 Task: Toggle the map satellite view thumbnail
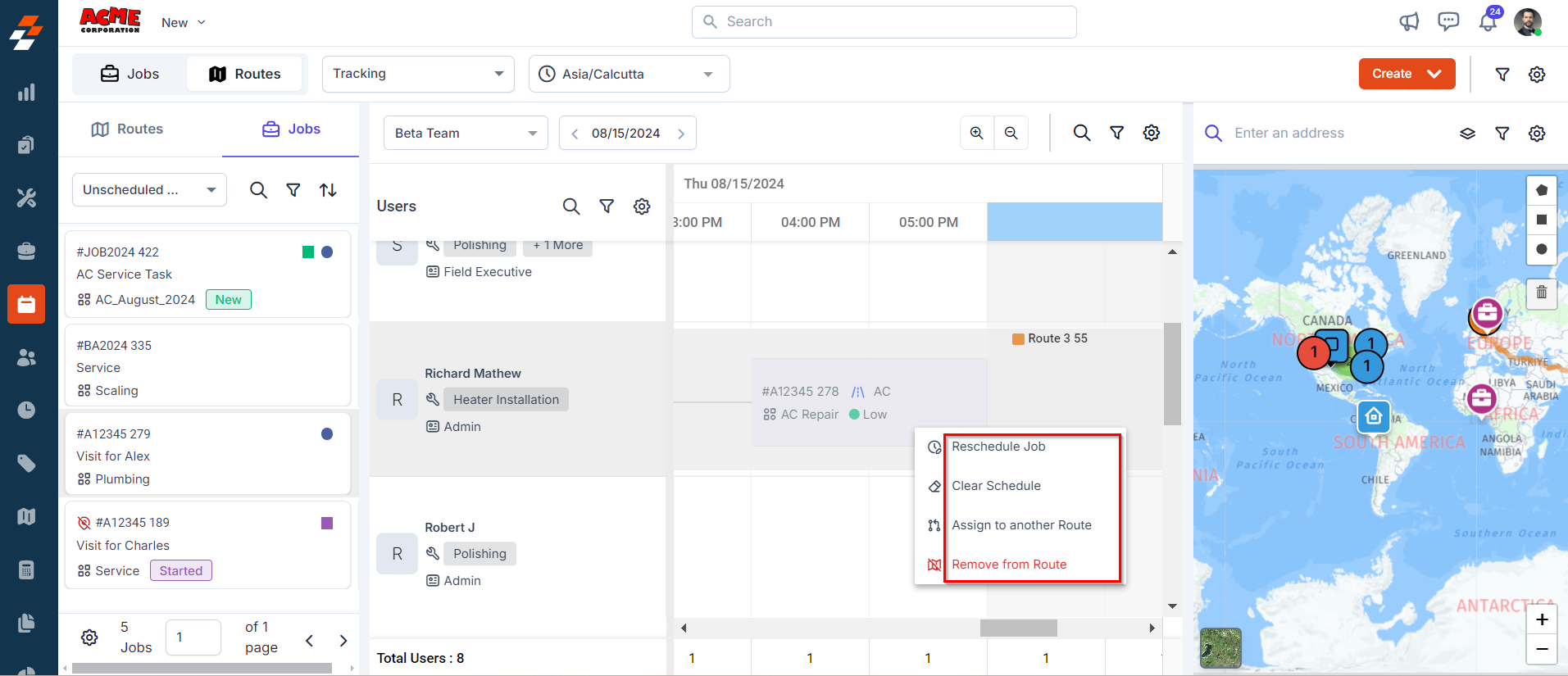(1220, 647)
